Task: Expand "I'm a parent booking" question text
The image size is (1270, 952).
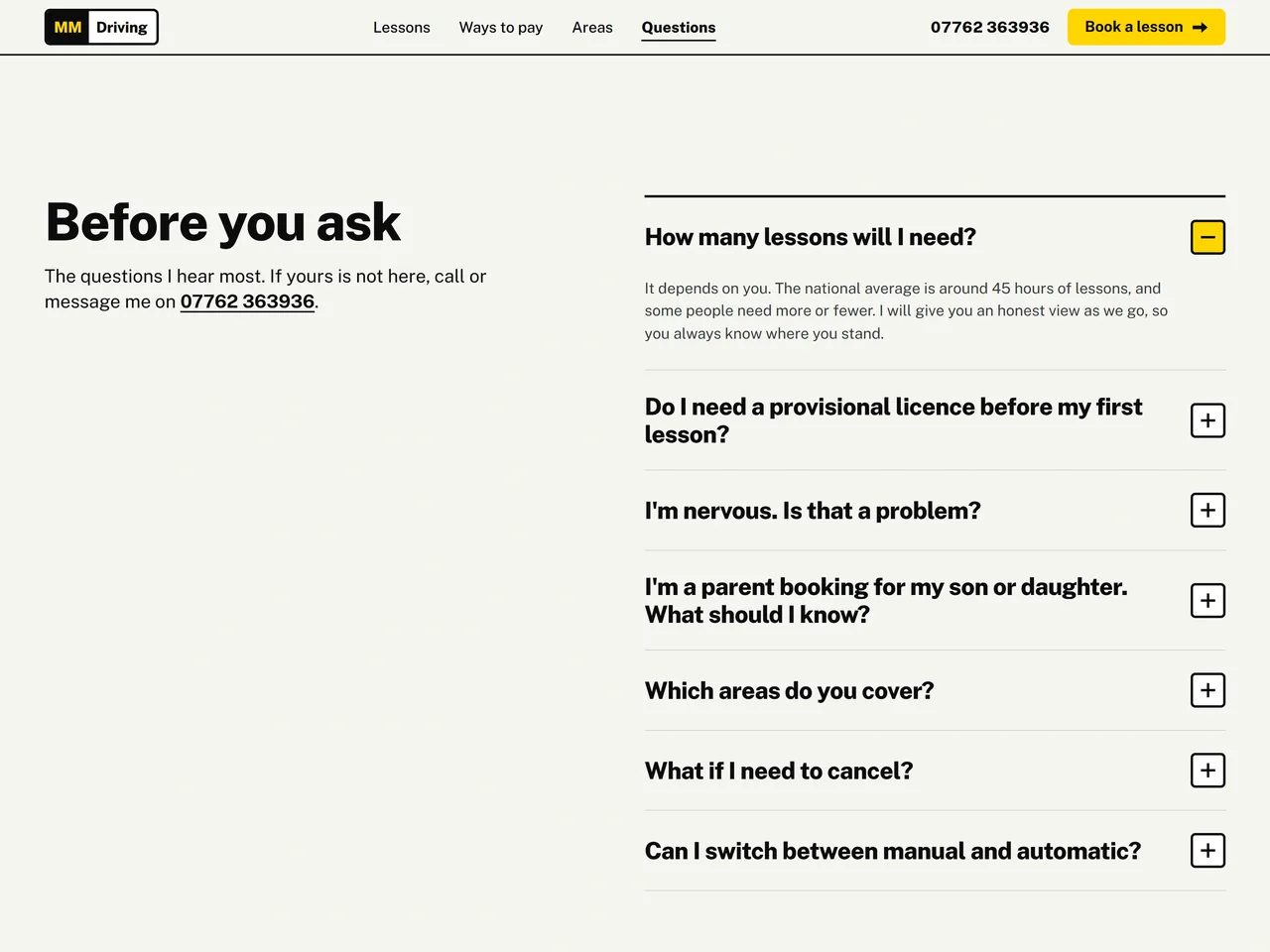Action: tap(886, 600)
